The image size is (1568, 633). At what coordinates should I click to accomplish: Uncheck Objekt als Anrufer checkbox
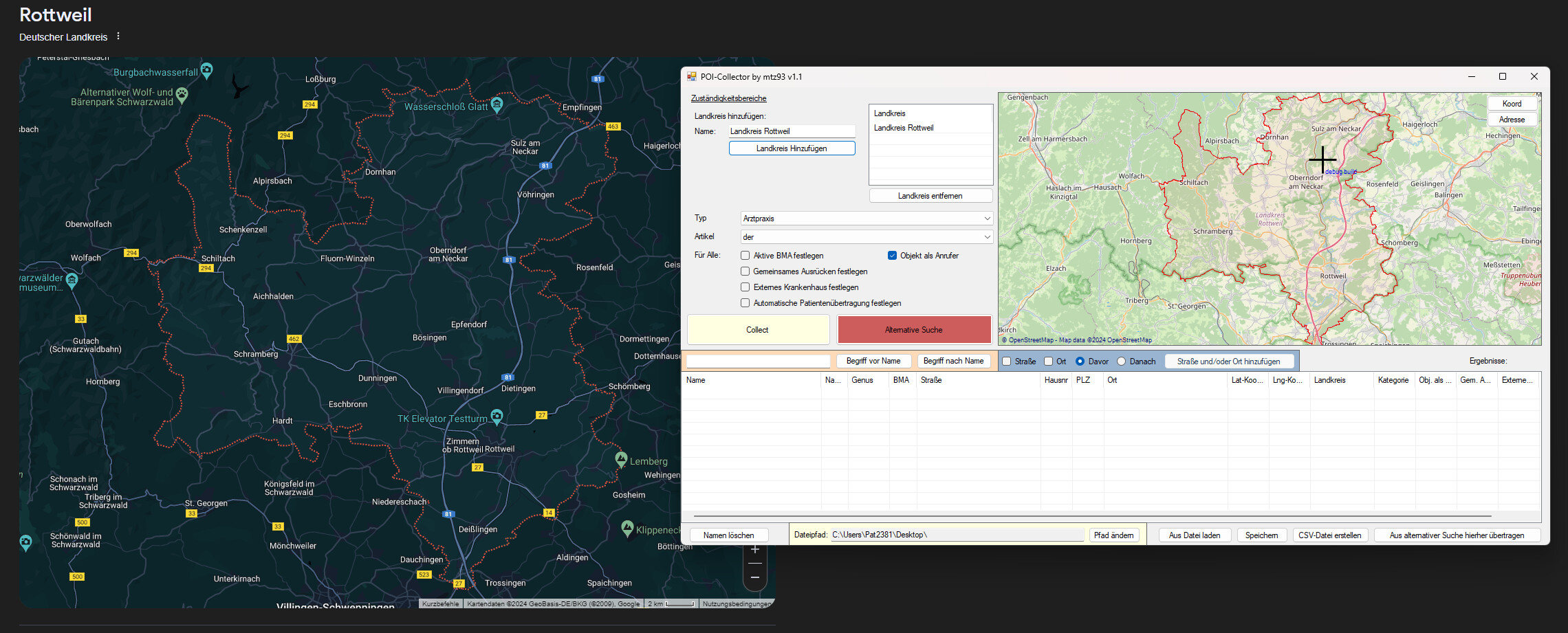pyautogui.click(x=892, y=256)
